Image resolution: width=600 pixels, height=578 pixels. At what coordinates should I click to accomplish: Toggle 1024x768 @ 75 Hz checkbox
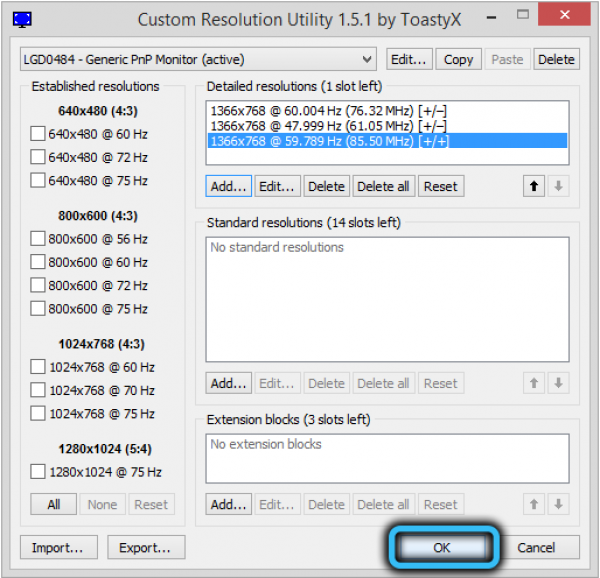[38, 414]
